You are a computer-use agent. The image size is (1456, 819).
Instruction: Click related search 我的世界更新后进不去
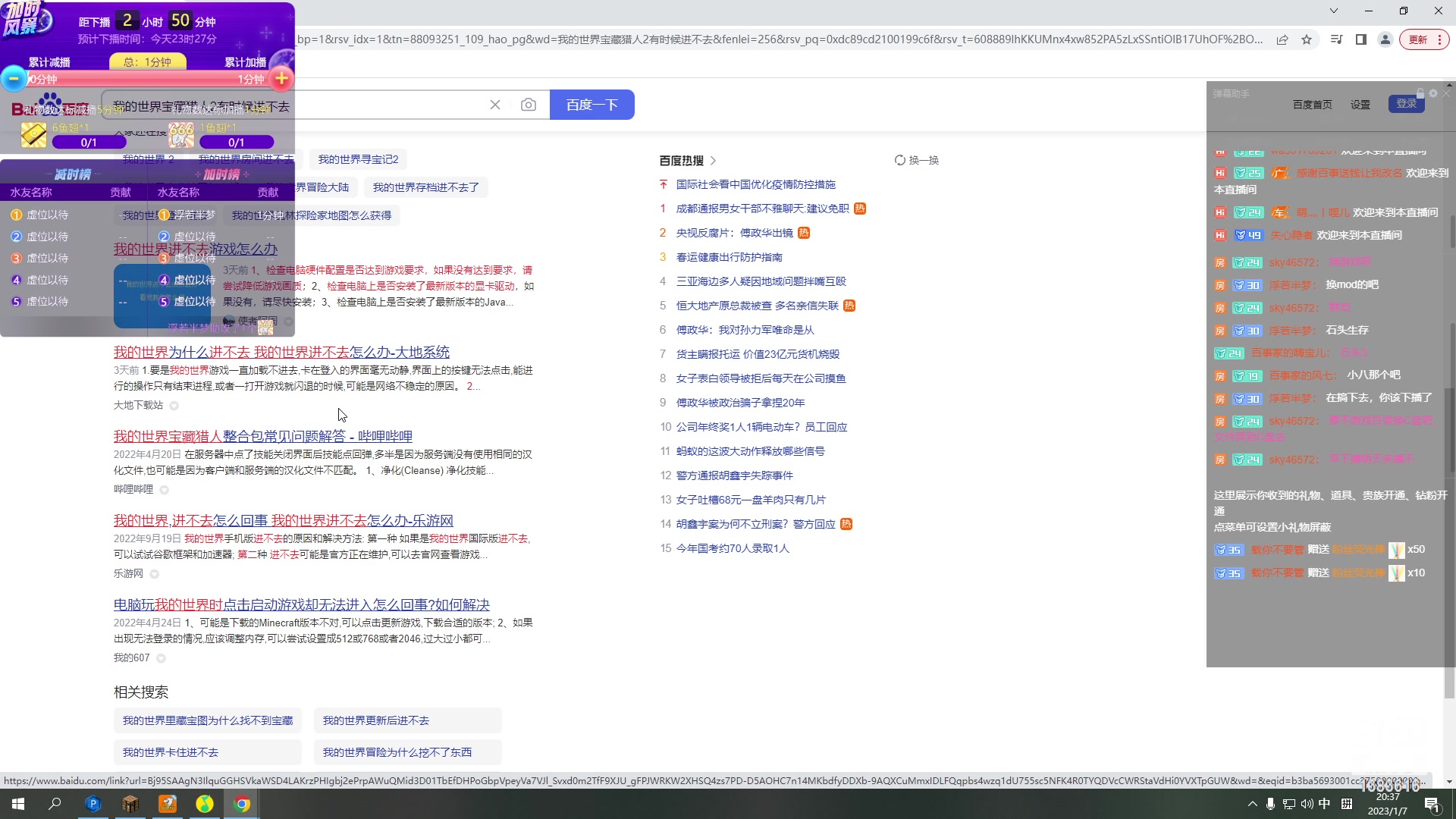[x=407, y=720]
